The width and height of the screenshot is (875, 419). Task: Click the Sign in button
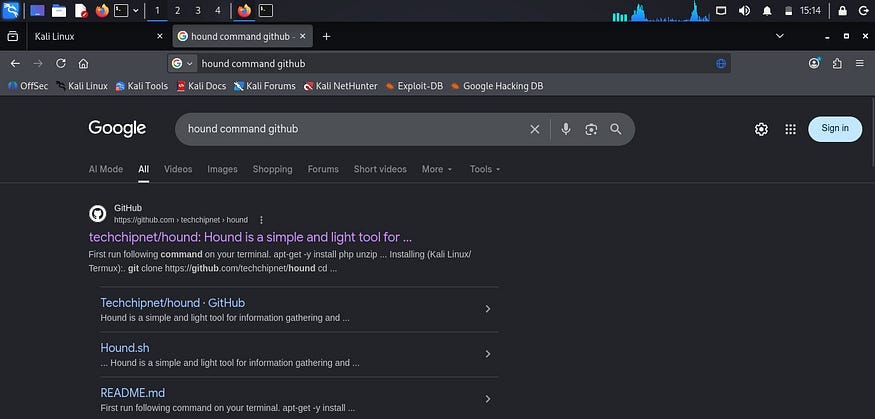point(835,129)
